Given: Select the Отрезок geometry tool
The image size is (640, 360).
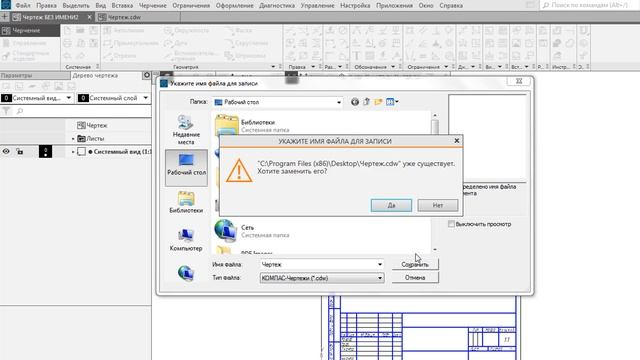Looking at the screenshot, I should click(x=119, y=56).
